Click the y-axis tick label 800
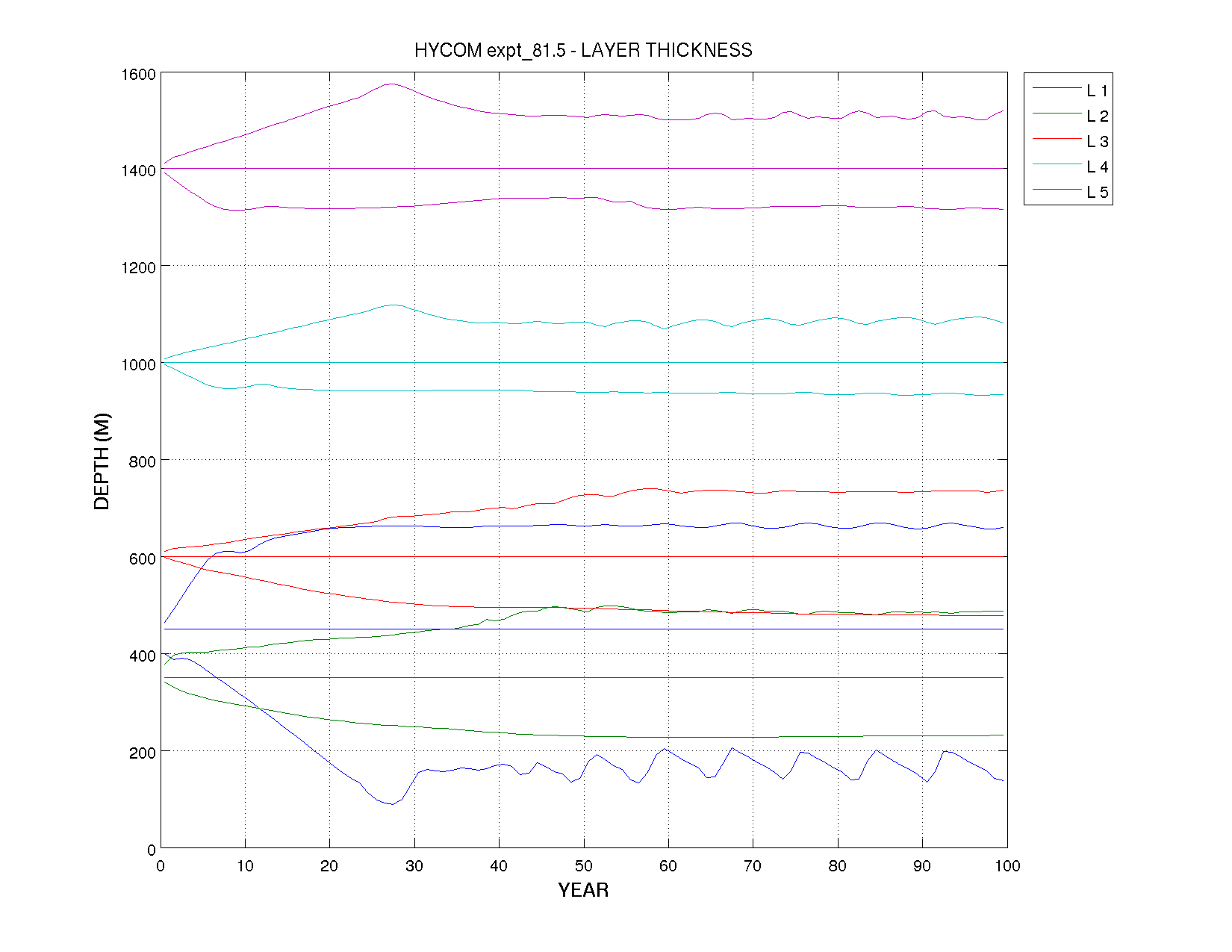The height and width of the screenshot is (952, 1232). click(x=142, y=461)
